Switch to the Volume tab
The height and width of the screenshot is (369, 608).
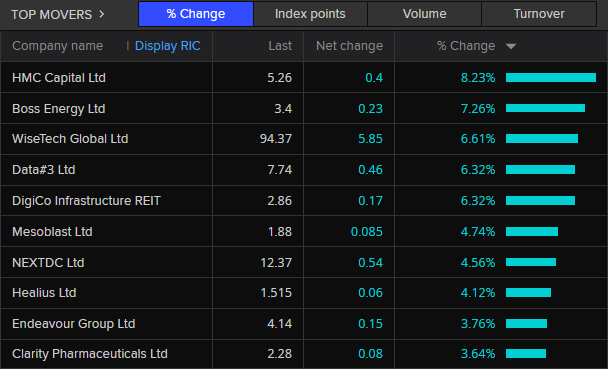(x=424, y=14)
